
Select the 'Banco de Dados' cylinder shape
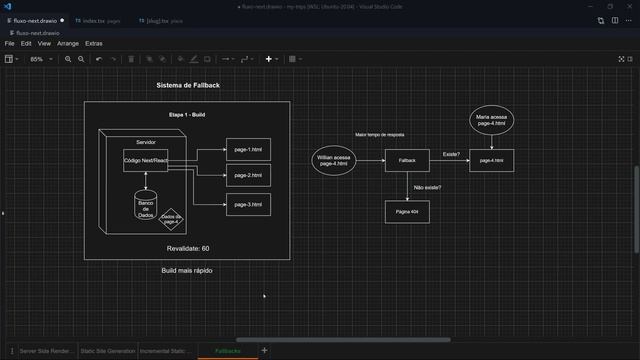tap(146, 205)
